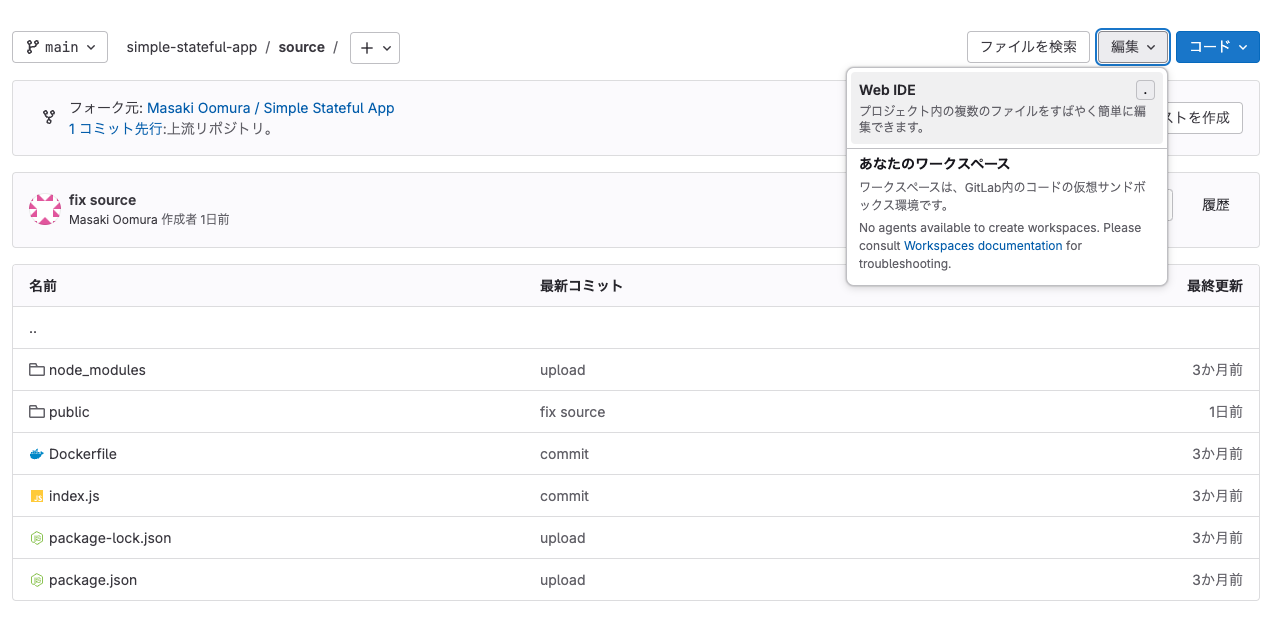Viewport: 1272px width, 617px height.
Task: Open Masaki Oomura / Simple Stateful App link
Action: point(271,108)
